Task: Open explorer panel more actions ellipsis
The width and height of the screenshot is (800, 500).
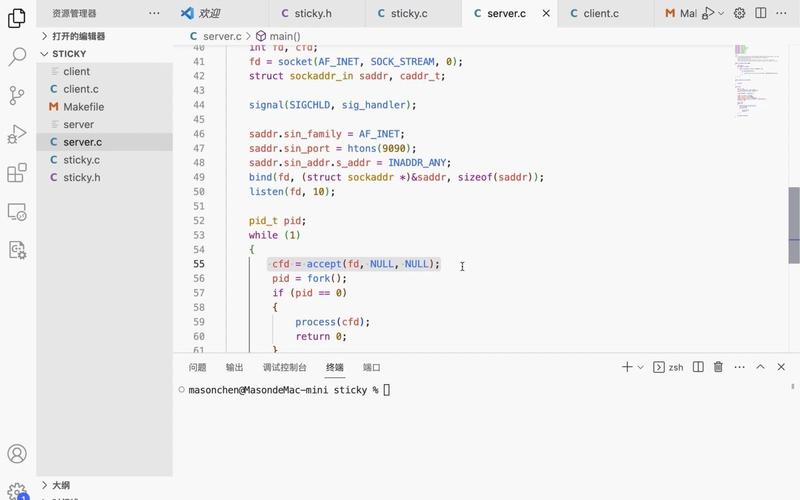Action: [x=154, y=13]
